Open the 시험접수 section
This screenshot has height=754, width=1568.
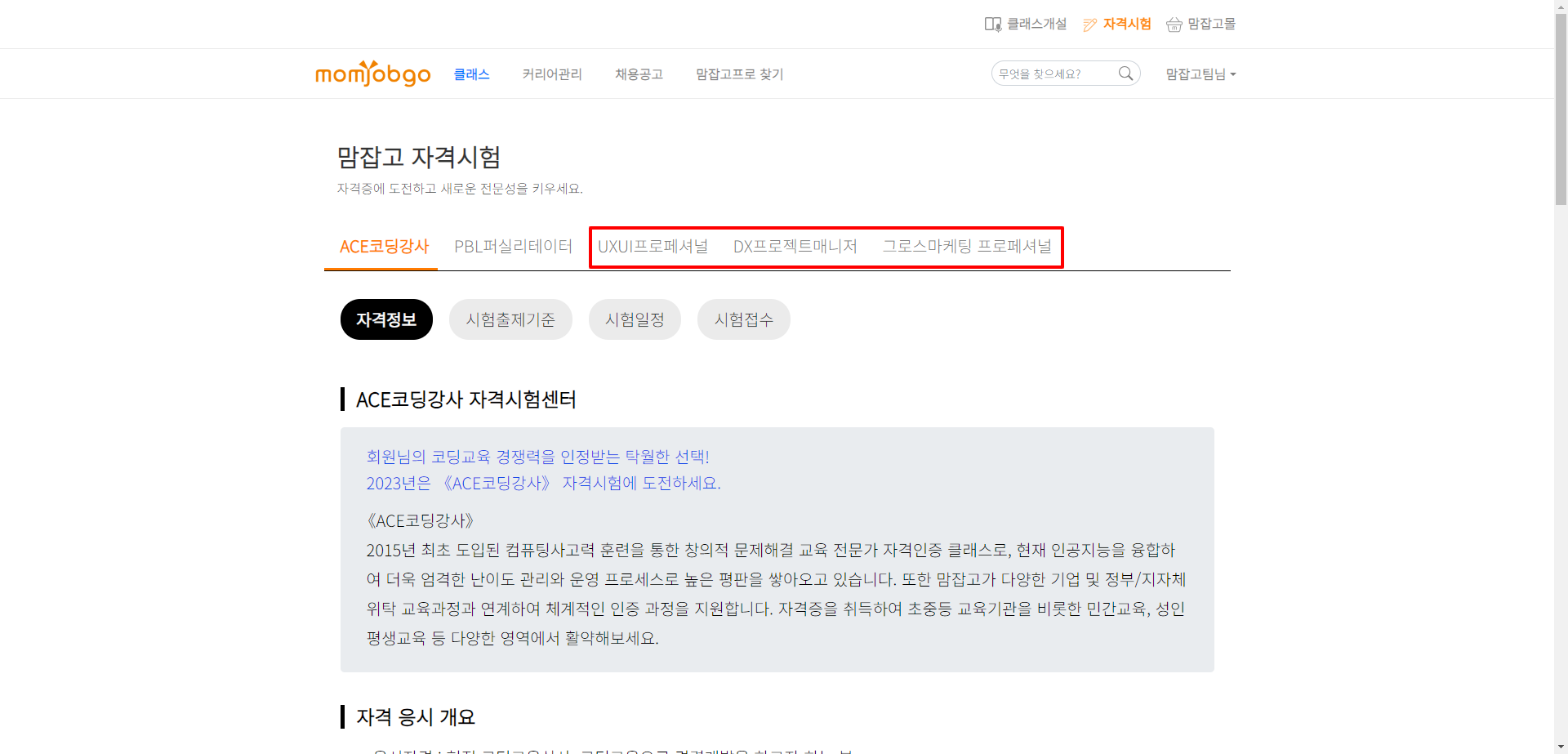click(x=743, y=319)
